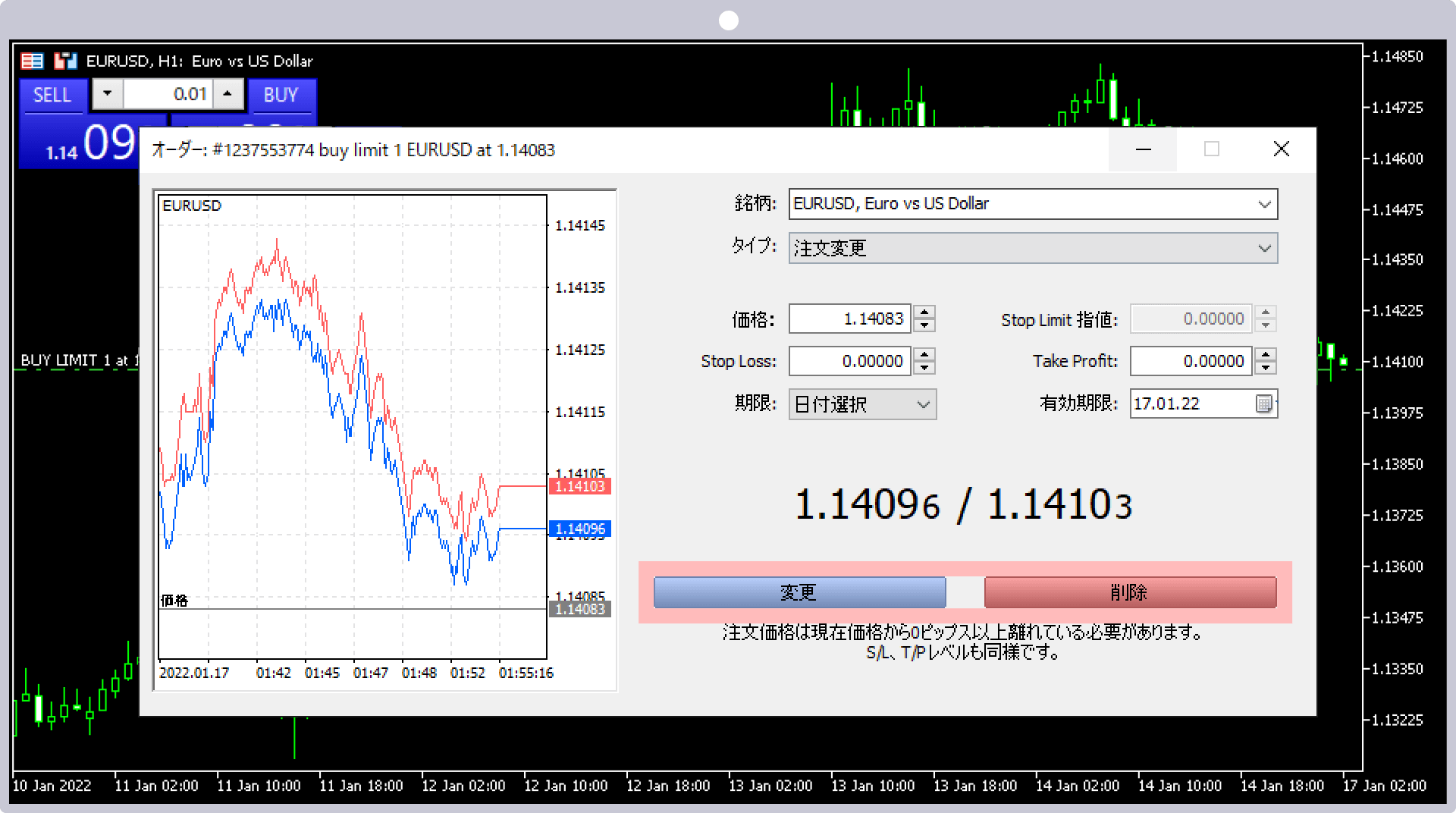Click the 17 Jan 02:00 time axis label
Screen dimensions: 1456x813
tap(1384, 786)
